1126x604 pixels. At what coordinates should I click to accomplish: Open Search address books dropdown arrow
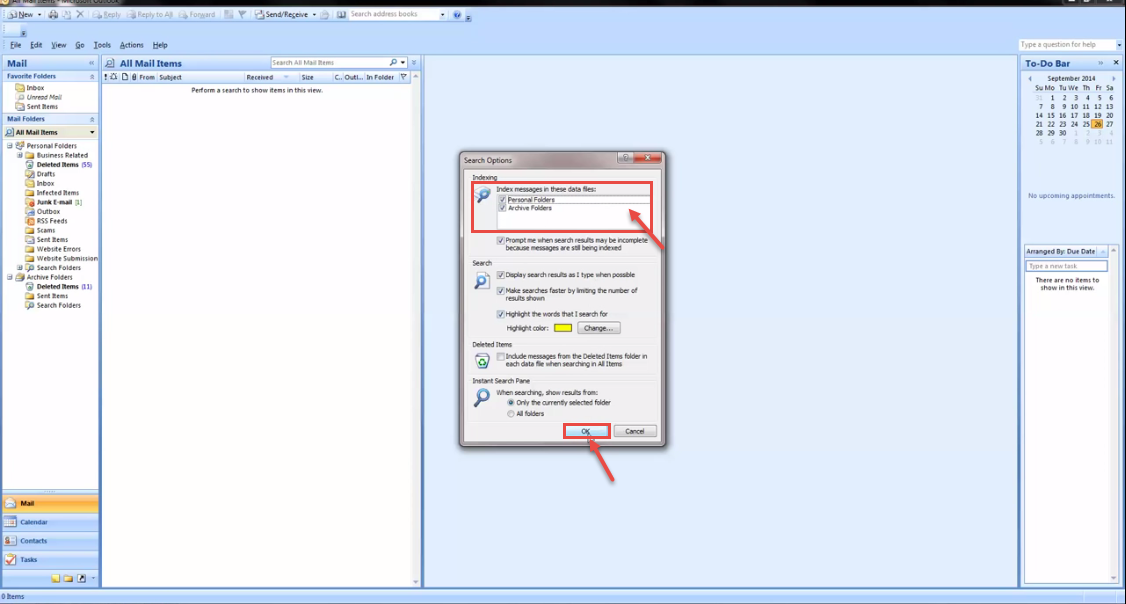coord(442,14)
